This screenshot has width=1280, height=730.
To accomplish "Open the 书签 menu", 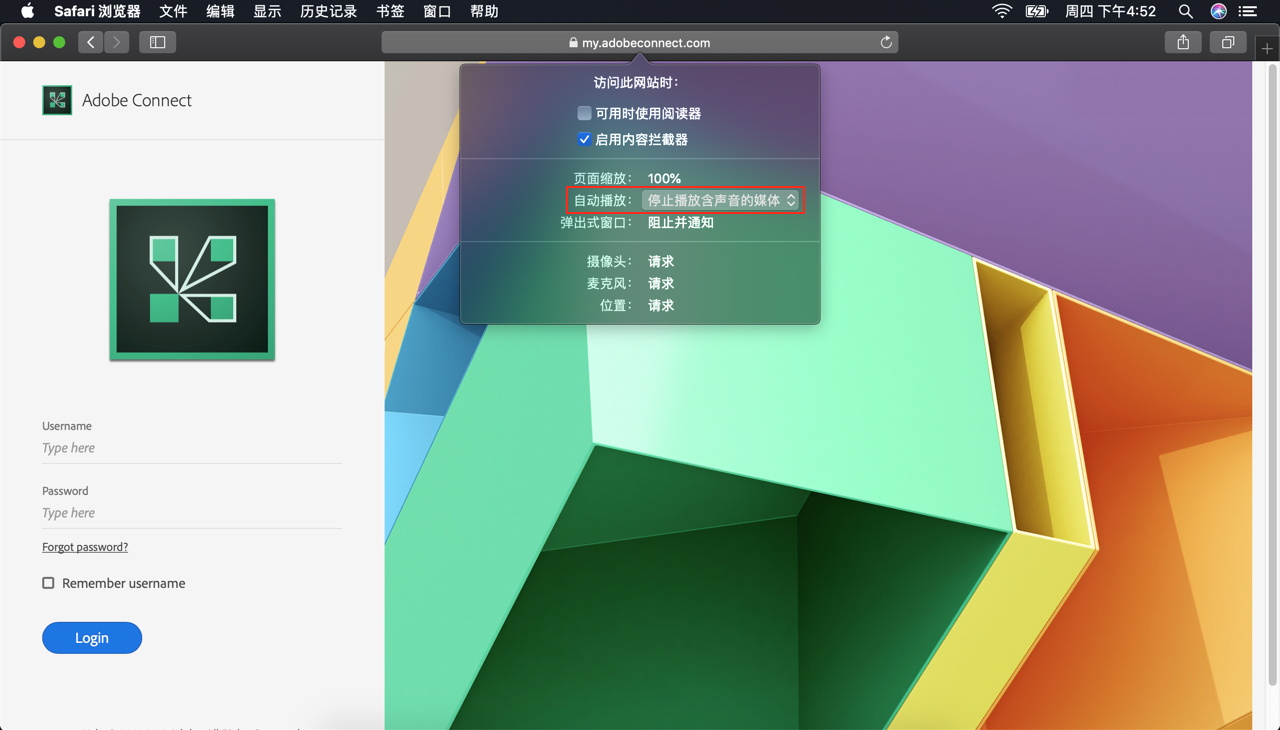I will point(390,11).
